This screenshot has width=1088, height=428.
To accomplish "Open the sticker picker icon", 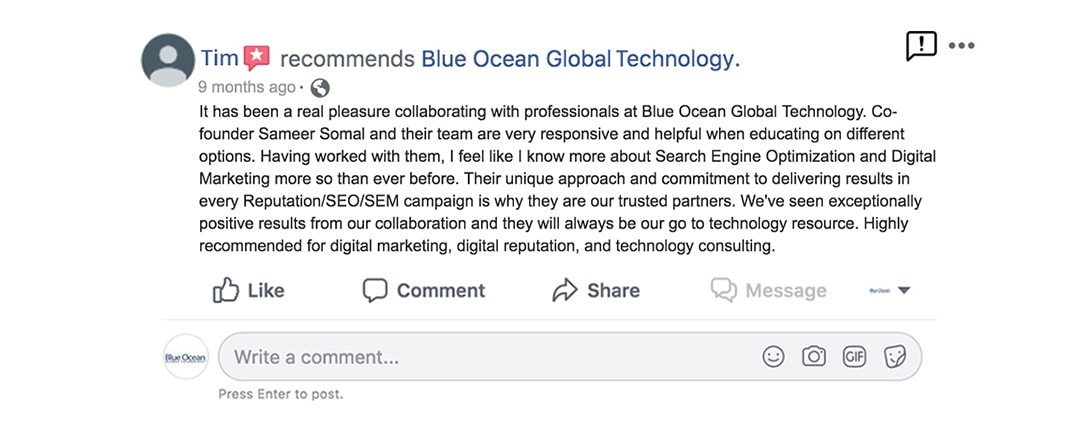I will tap(894, 357).
